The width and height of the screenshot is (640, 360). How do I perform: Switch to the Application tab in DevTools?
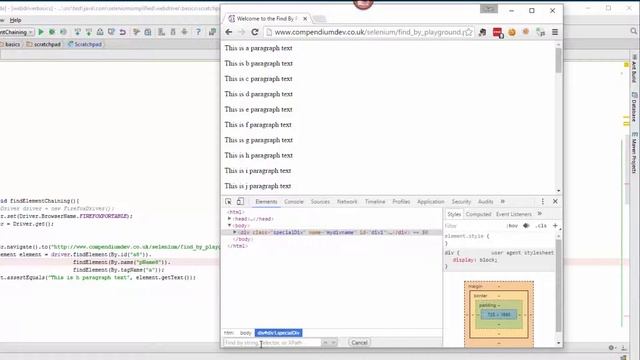coord(431,202)
